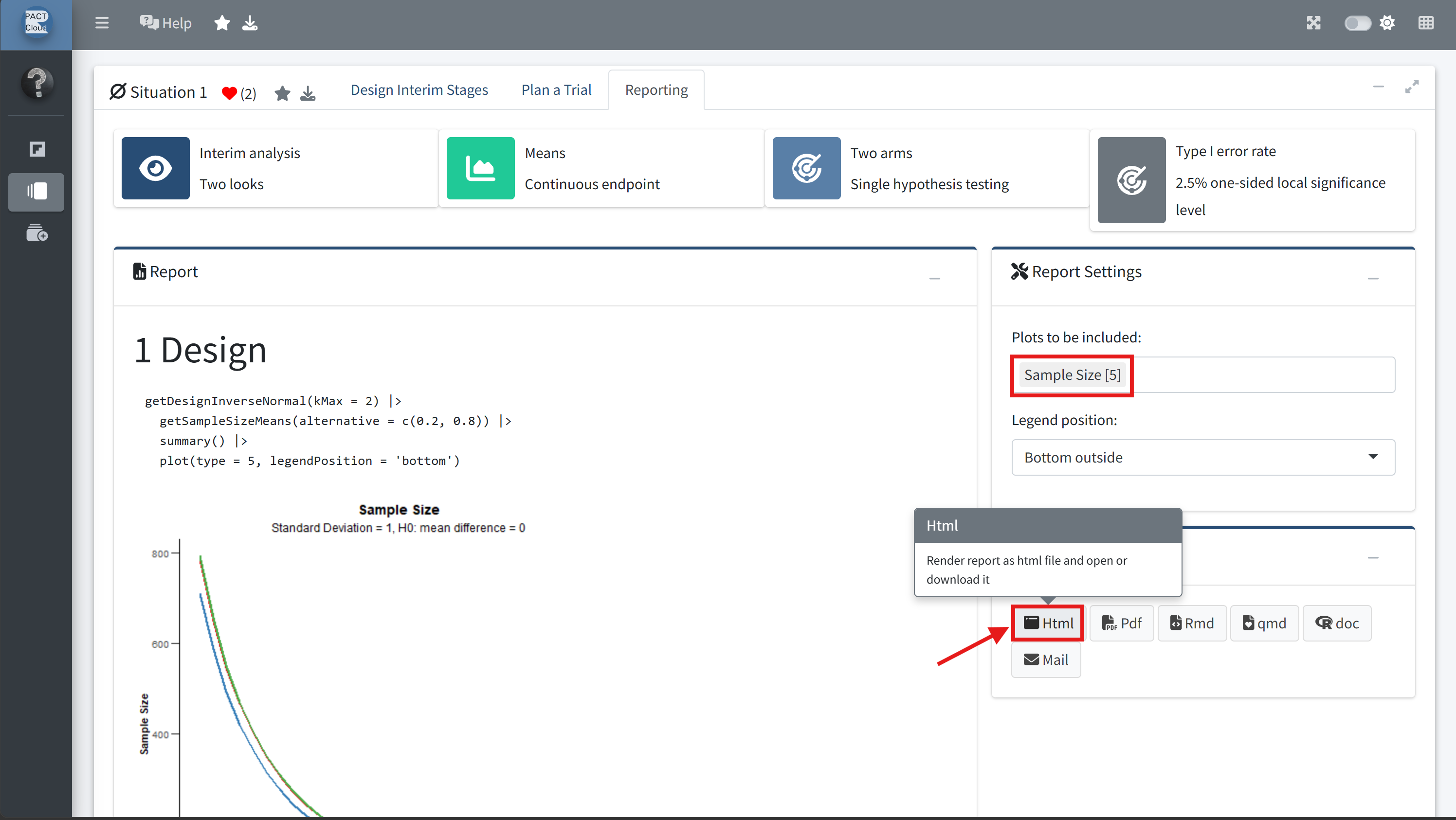The width and height of the screenshot is (1456, 820).
Task: Maximize the Situation 1 card
Action: click(1412, 87)
